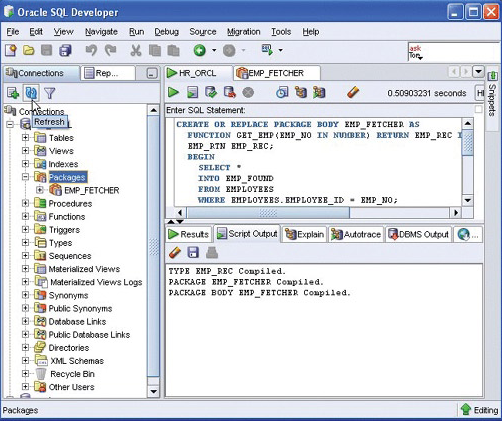Click the Cut scissors icon
The width and height of the screenshot is (502, 421).
tap(136, 50)
